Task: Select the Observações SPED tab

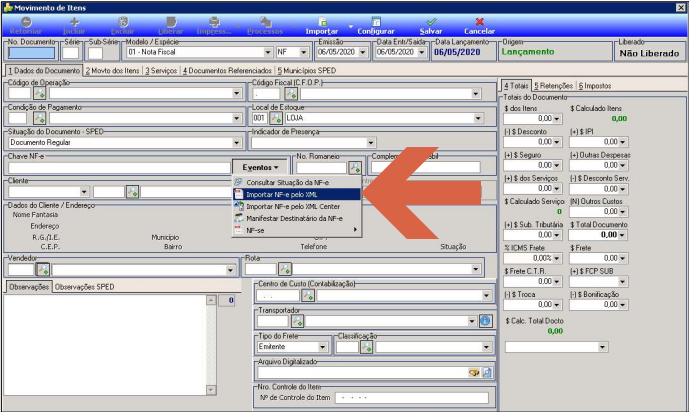Action: click(85, 287)
